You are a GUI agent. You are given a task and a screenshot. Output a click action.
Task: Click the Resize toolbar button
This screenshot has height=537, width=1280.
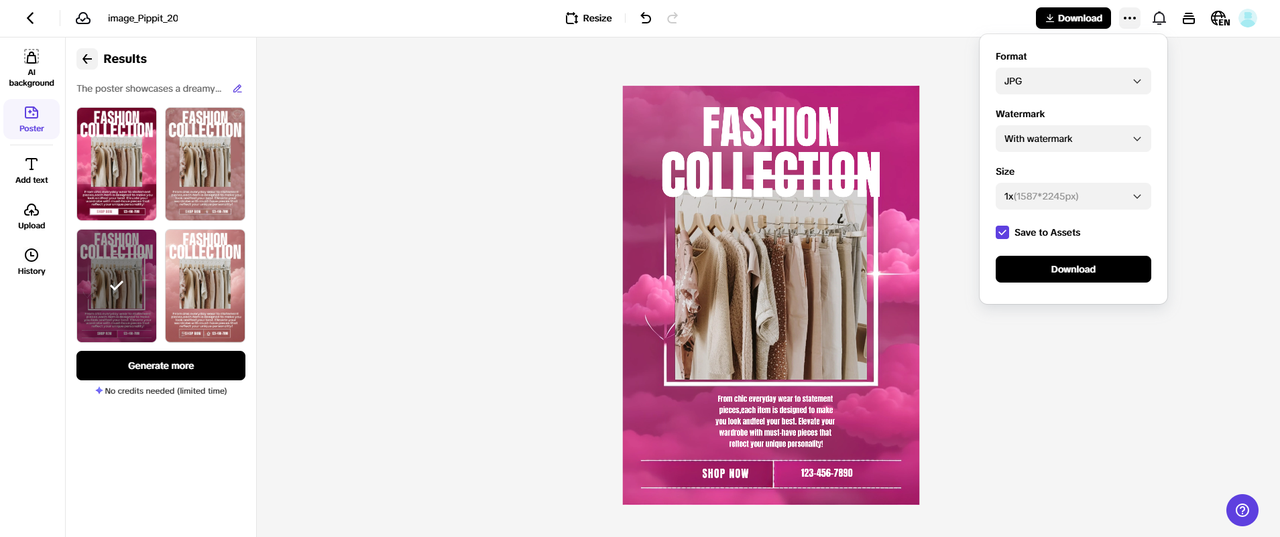(588, 18)
